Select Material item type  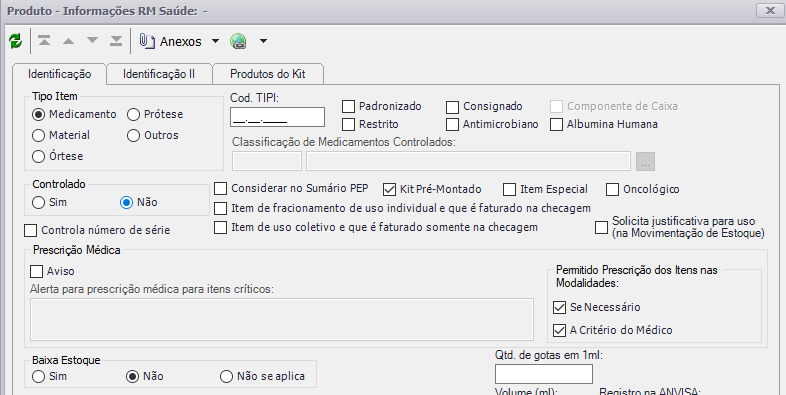(39, 135)
